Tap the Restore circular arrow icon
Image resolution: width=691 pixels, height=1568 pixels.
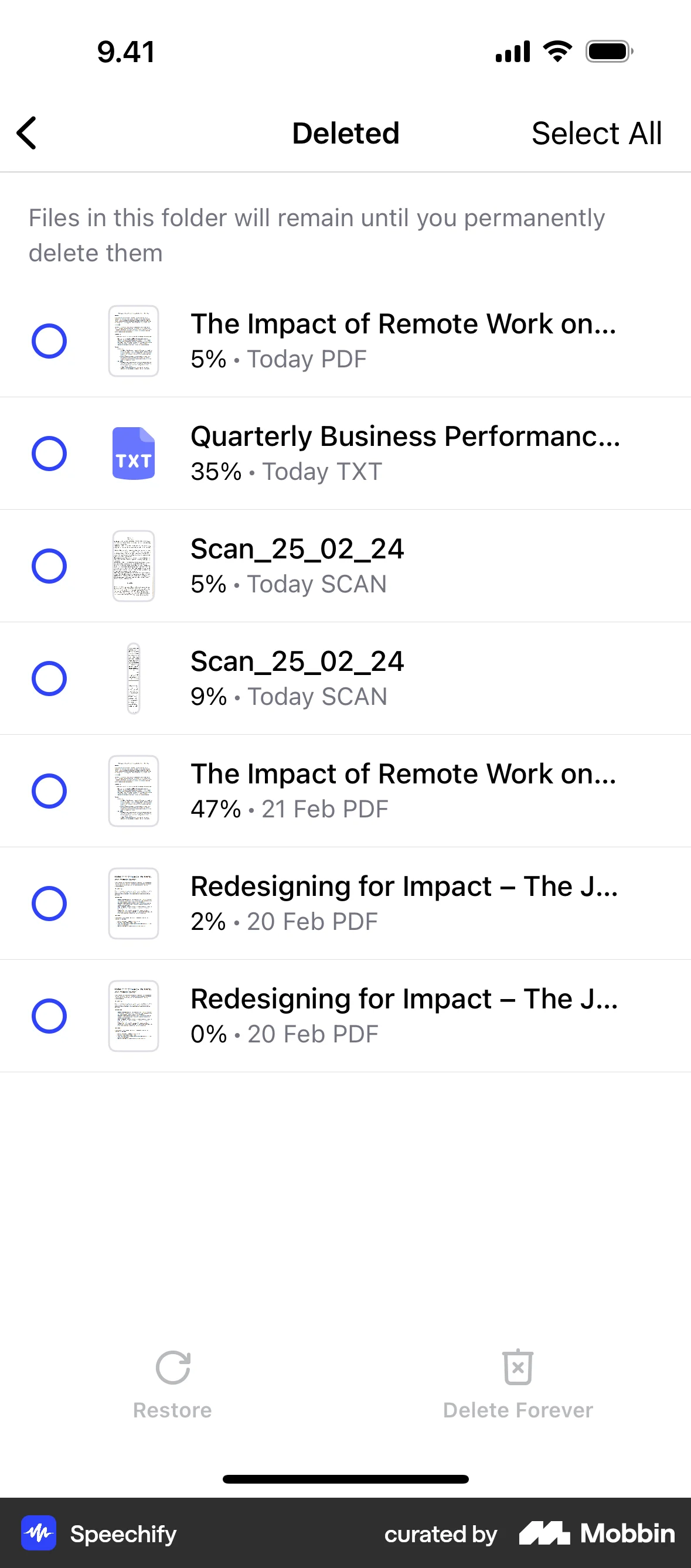click(173, 1368)
